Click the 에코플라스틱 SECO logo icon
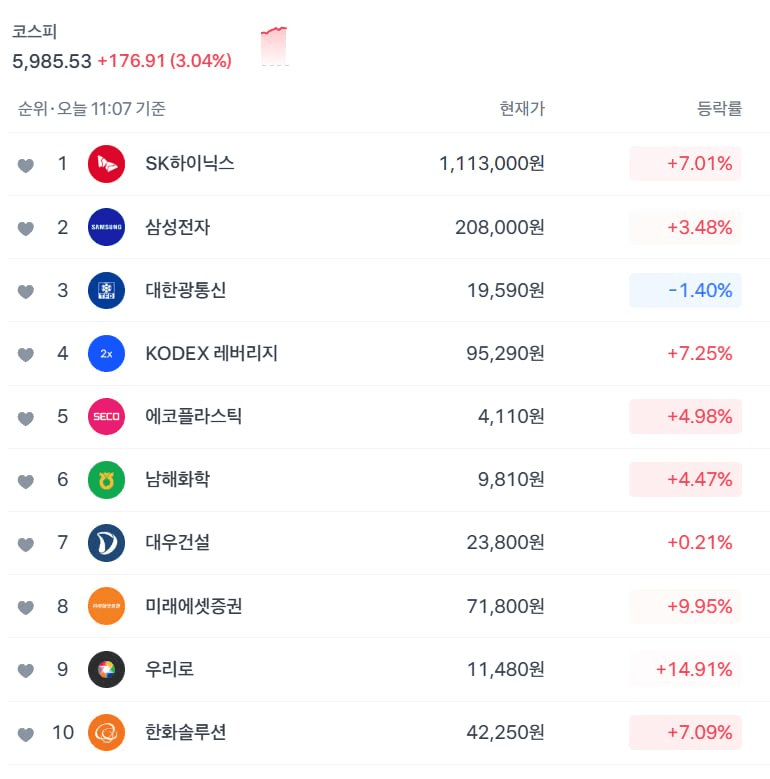 point(106,416)
